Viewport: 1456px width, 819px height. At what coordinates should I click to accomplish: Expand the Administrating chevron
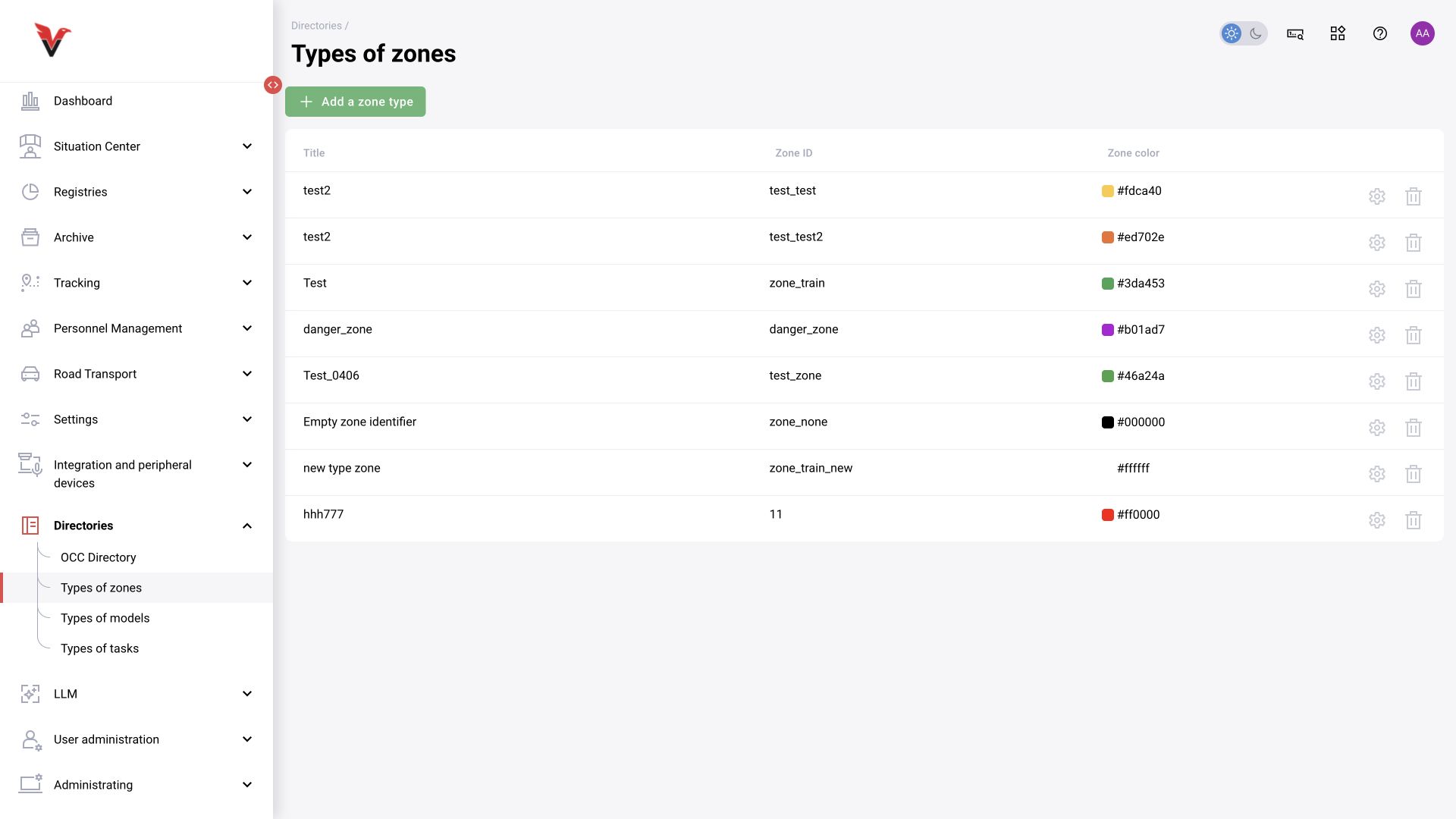(247, 785)
